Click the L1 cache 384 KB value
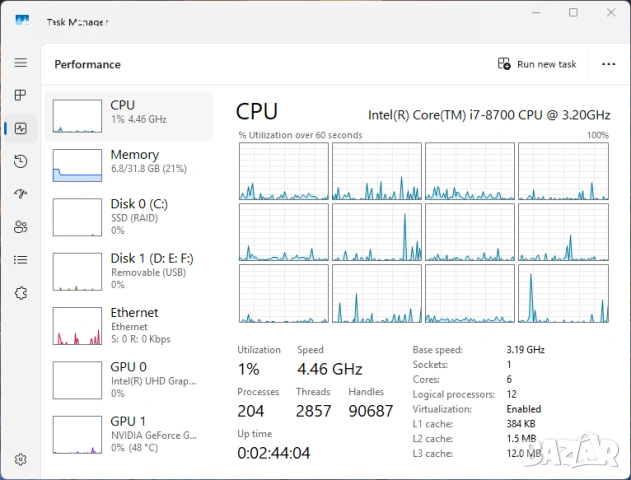The image size is (631, 480). pyautogui.click(x=521, y=424)
